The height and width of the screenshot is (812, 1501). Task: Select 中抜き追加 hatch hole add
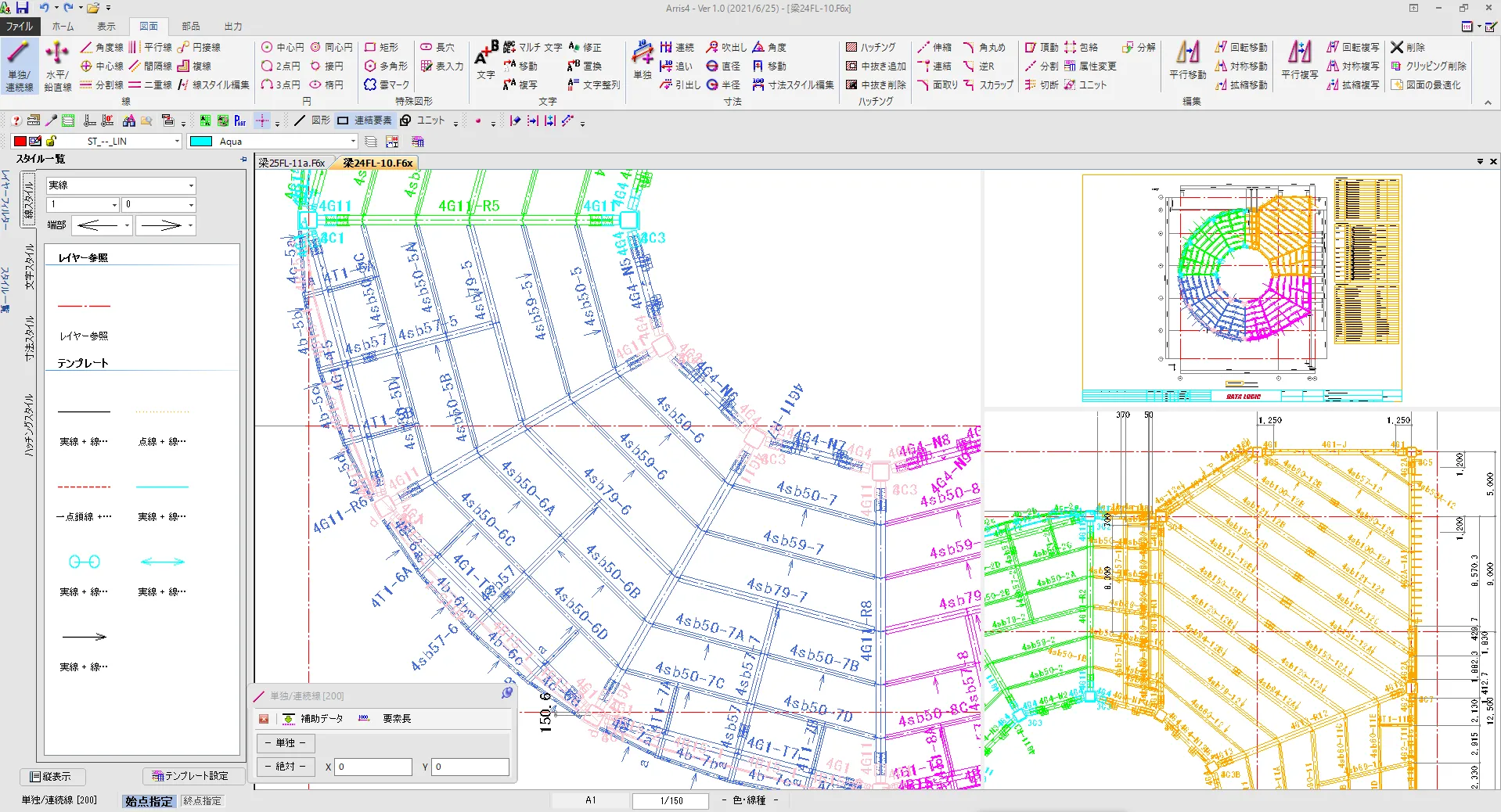pos(876,66)
